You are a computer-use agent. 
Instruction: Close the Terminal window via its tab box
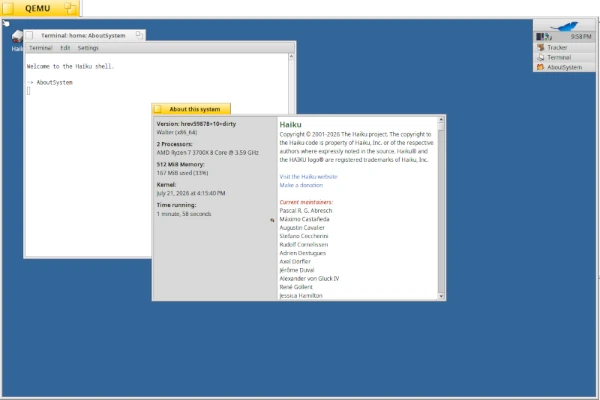(x=29, y=35)
